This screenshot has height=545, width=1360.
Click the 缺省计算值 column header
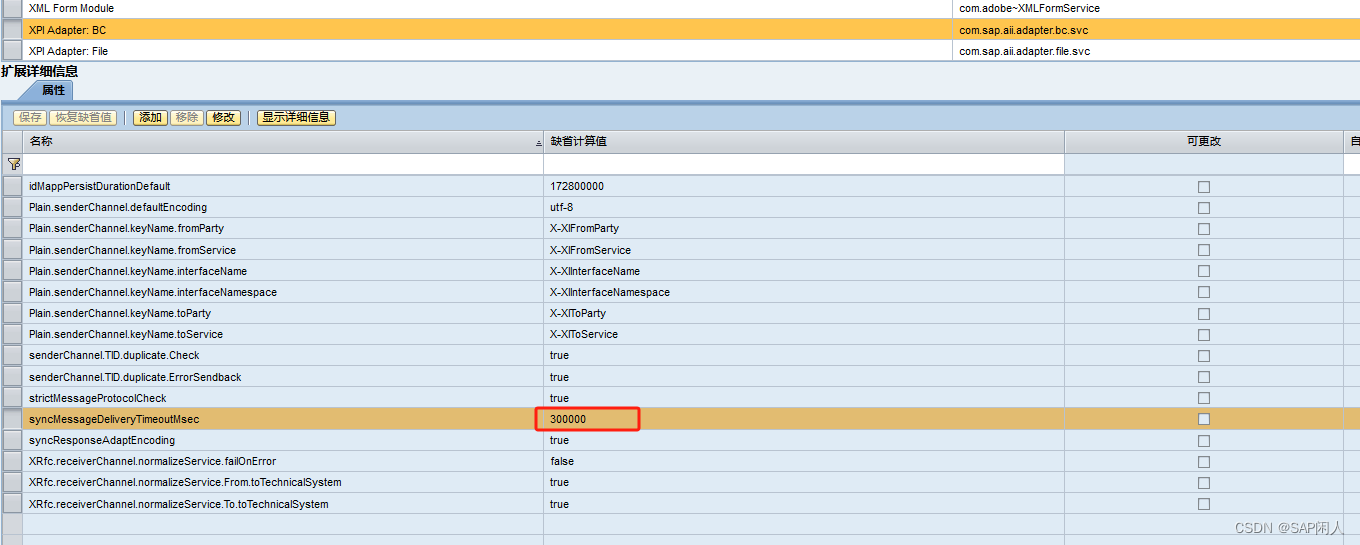[804, 142]
